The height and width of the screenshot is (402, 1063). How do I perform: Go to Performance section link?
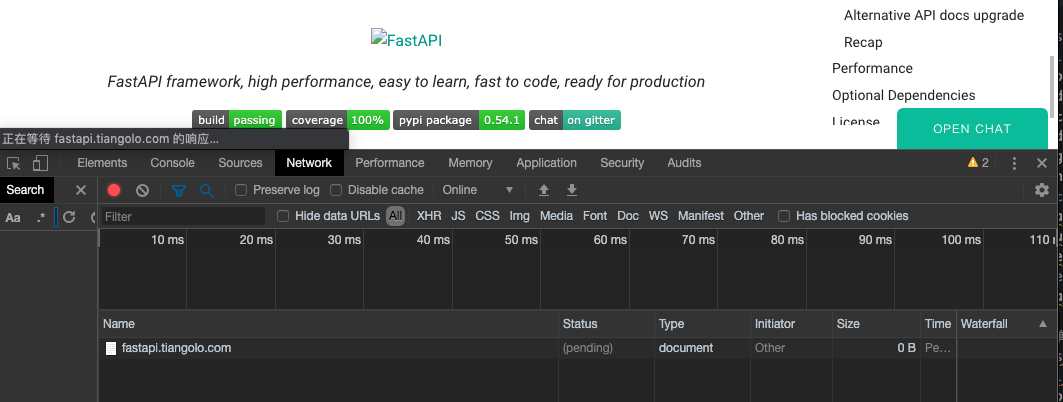pos(872,68)
